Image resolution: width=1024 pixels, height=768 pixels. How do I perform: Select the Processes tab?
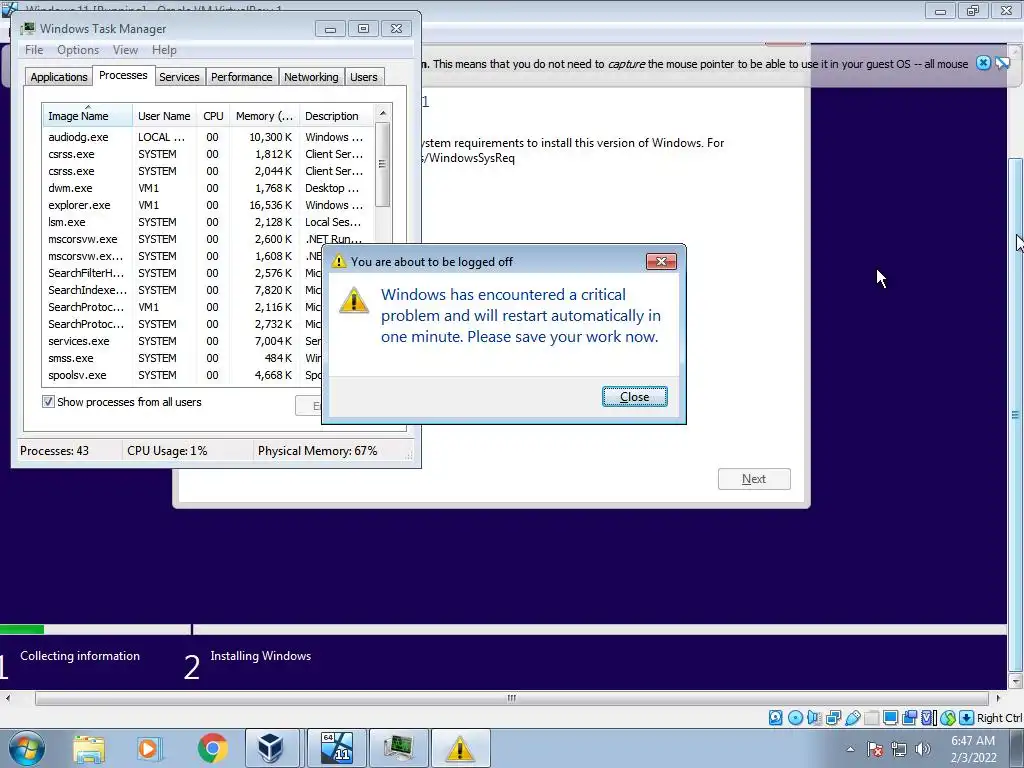tap(123, 75)
